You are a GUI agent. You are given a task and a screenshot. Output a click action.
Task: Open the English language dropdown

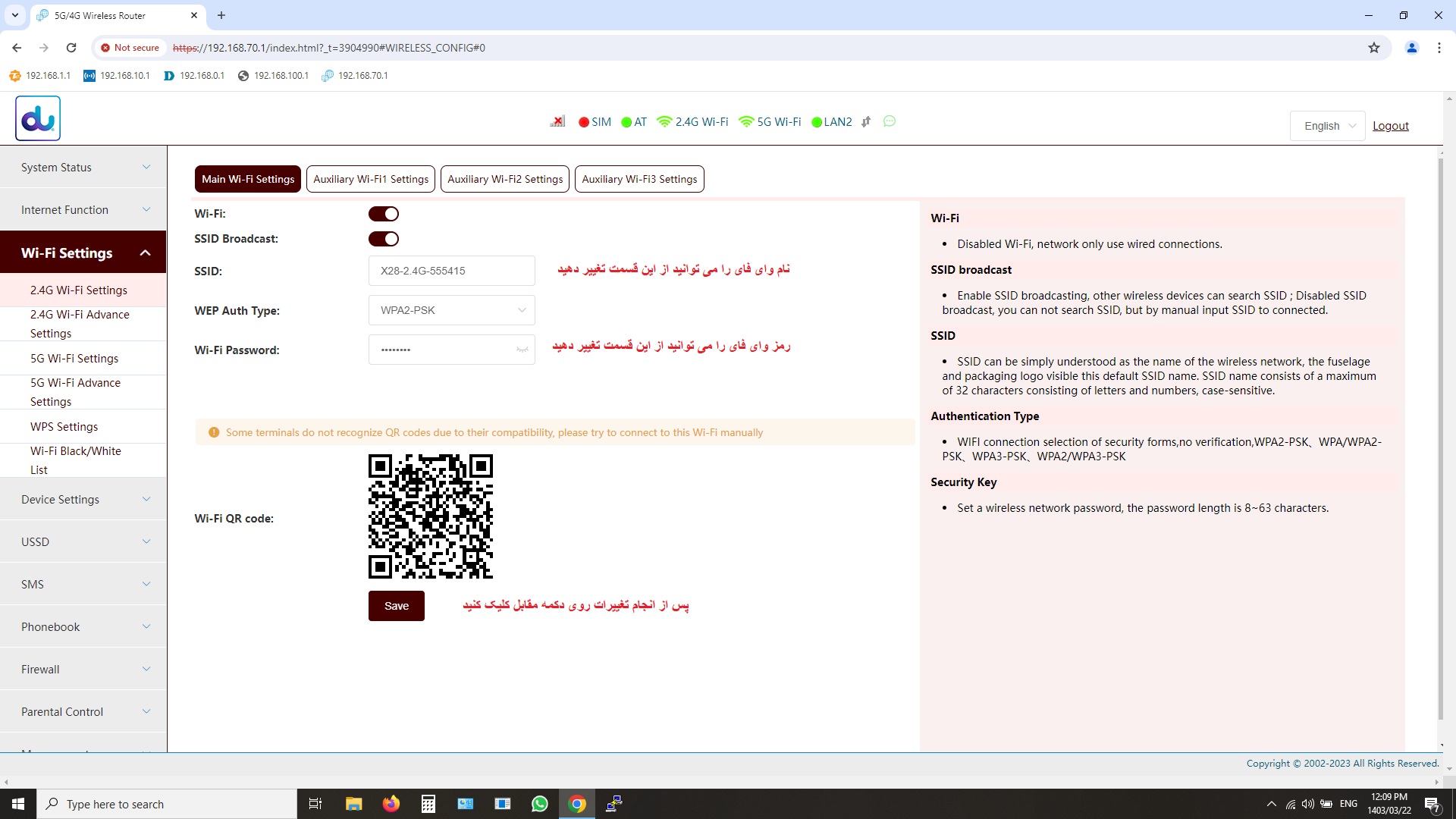[x=1328, y=126]
